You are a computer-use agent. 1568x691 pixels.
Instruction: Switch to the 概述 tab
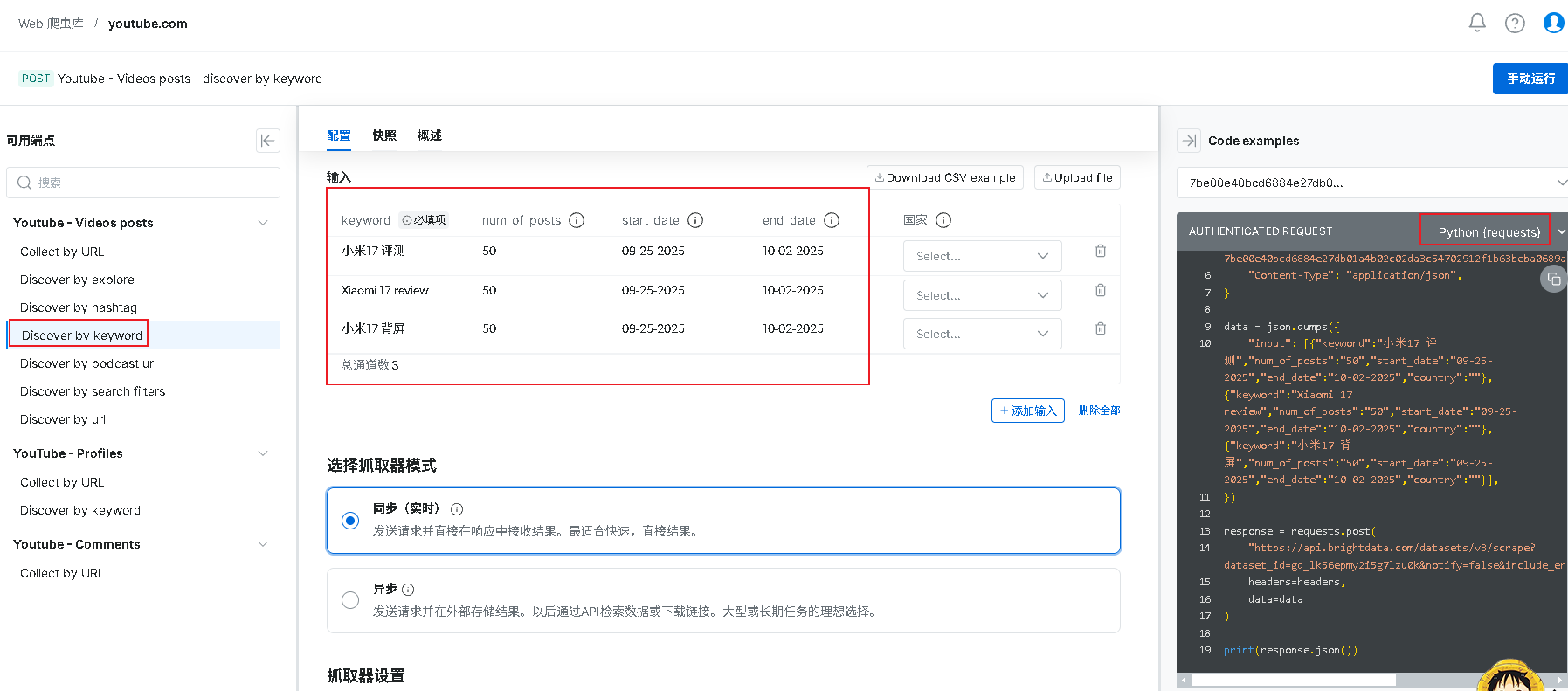point(430,135)
